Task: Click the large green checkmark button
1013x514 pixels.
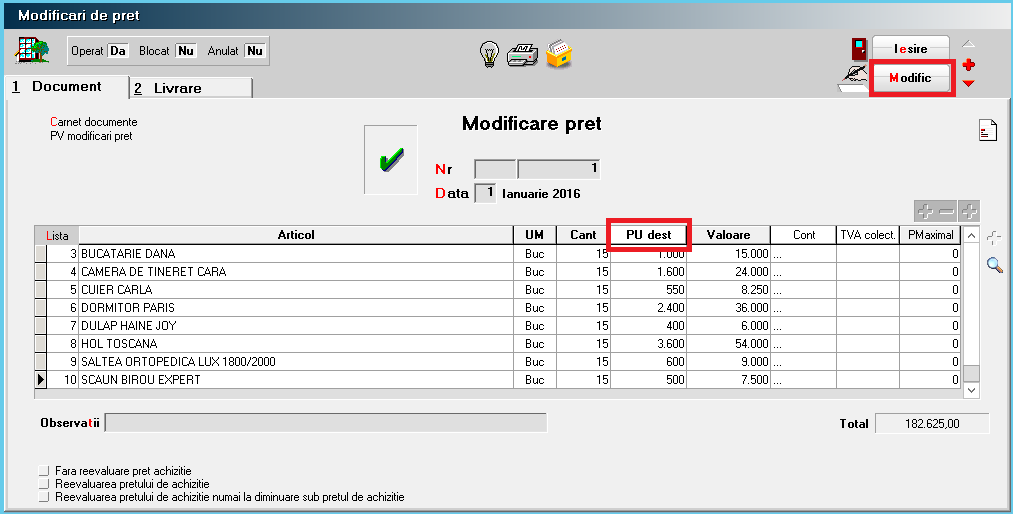Action: click(x=390, y=160)
